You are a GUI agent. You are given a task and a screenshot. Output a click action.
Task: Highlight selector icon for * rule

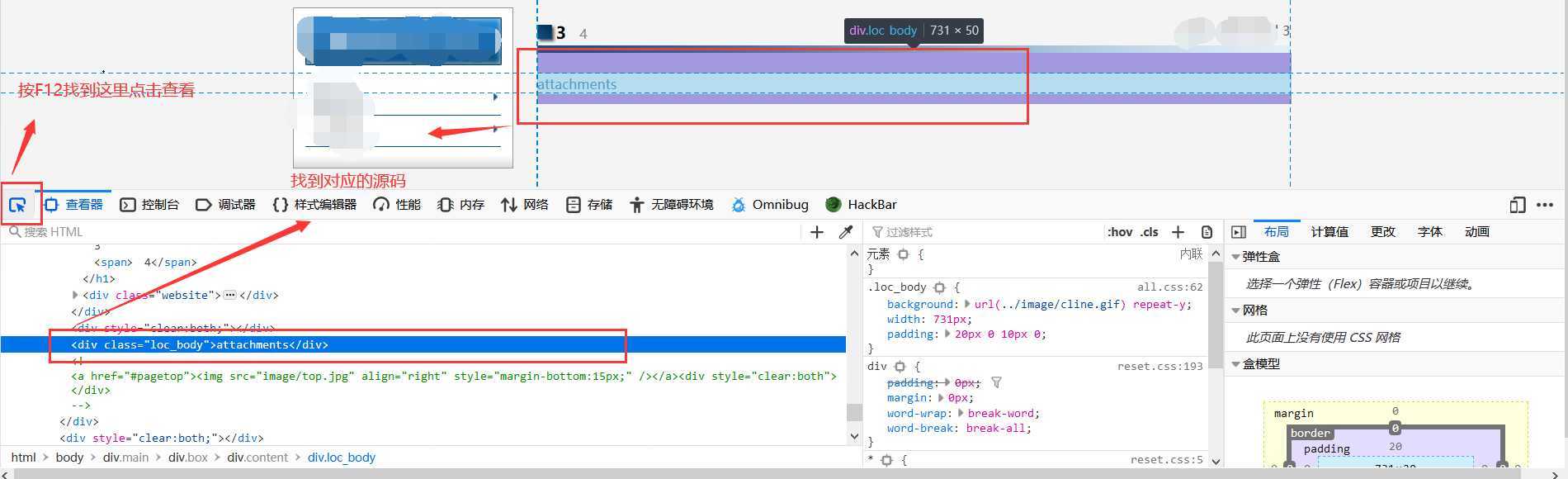(886, 460)
